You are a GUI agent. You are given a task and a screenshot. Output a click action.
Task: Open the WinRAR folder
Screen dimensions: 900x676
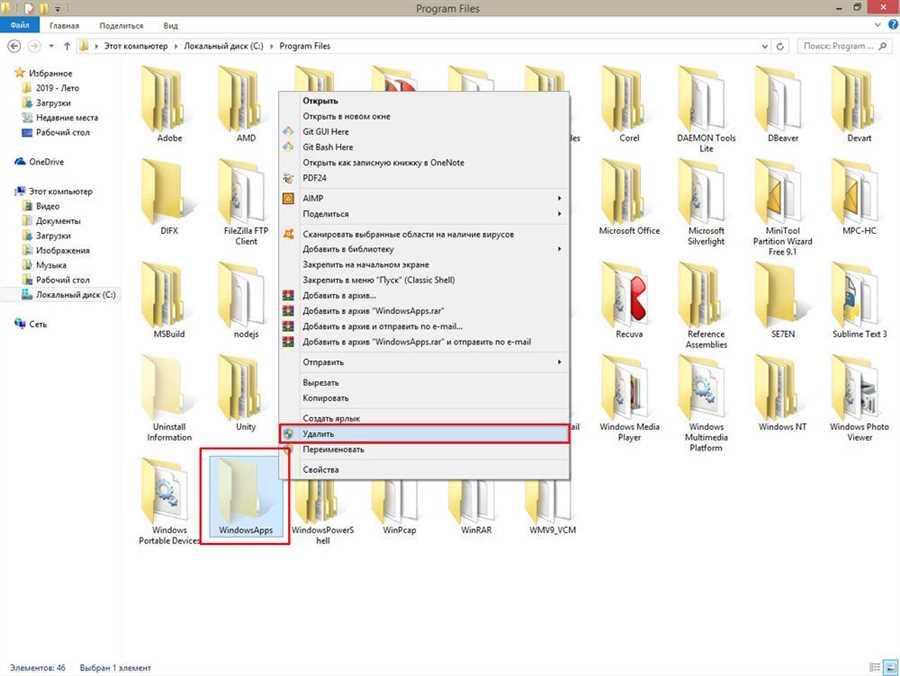point(476,508)
